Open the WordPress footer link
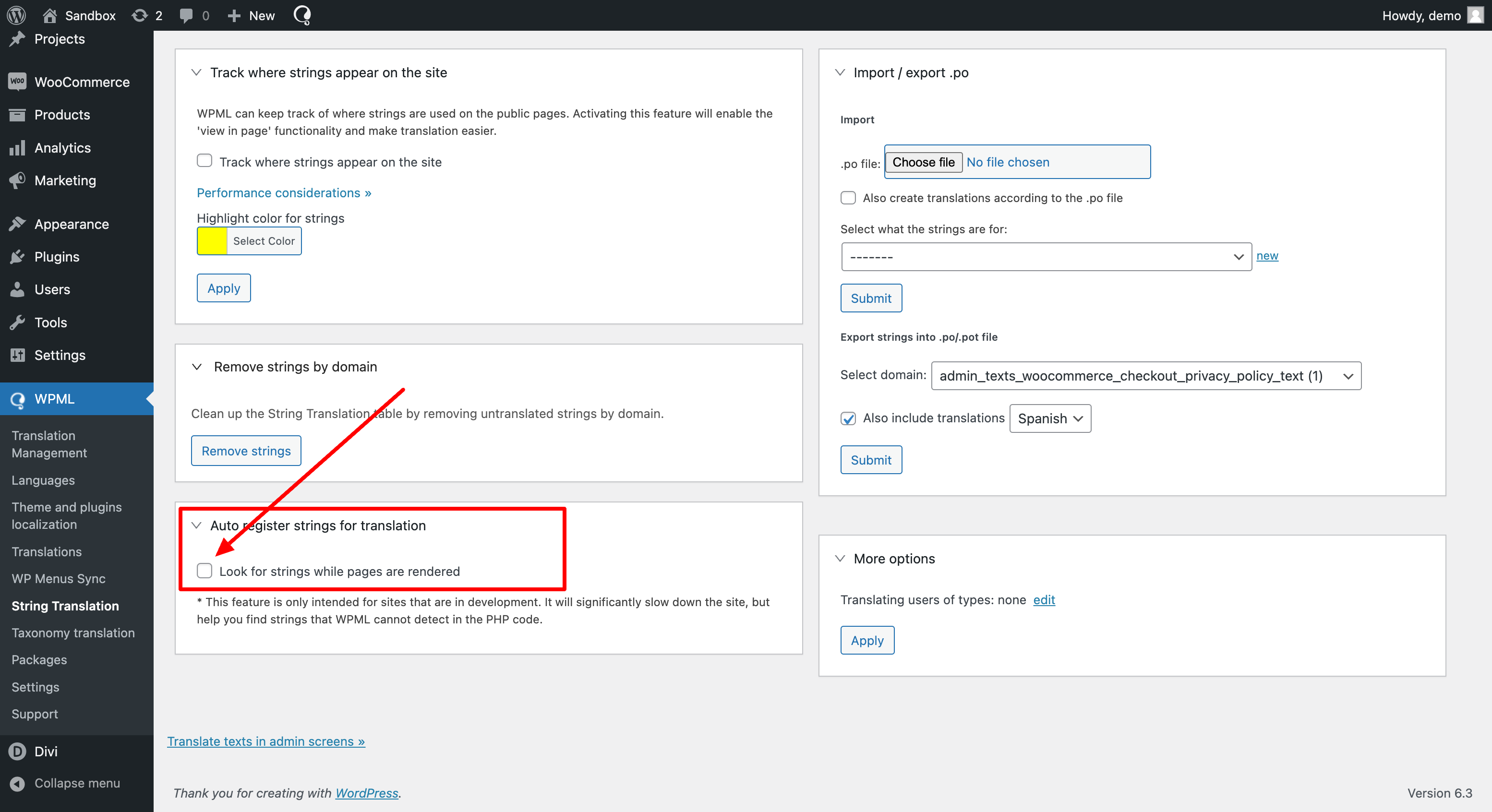1492x812 pixels. tap(367, 793)
